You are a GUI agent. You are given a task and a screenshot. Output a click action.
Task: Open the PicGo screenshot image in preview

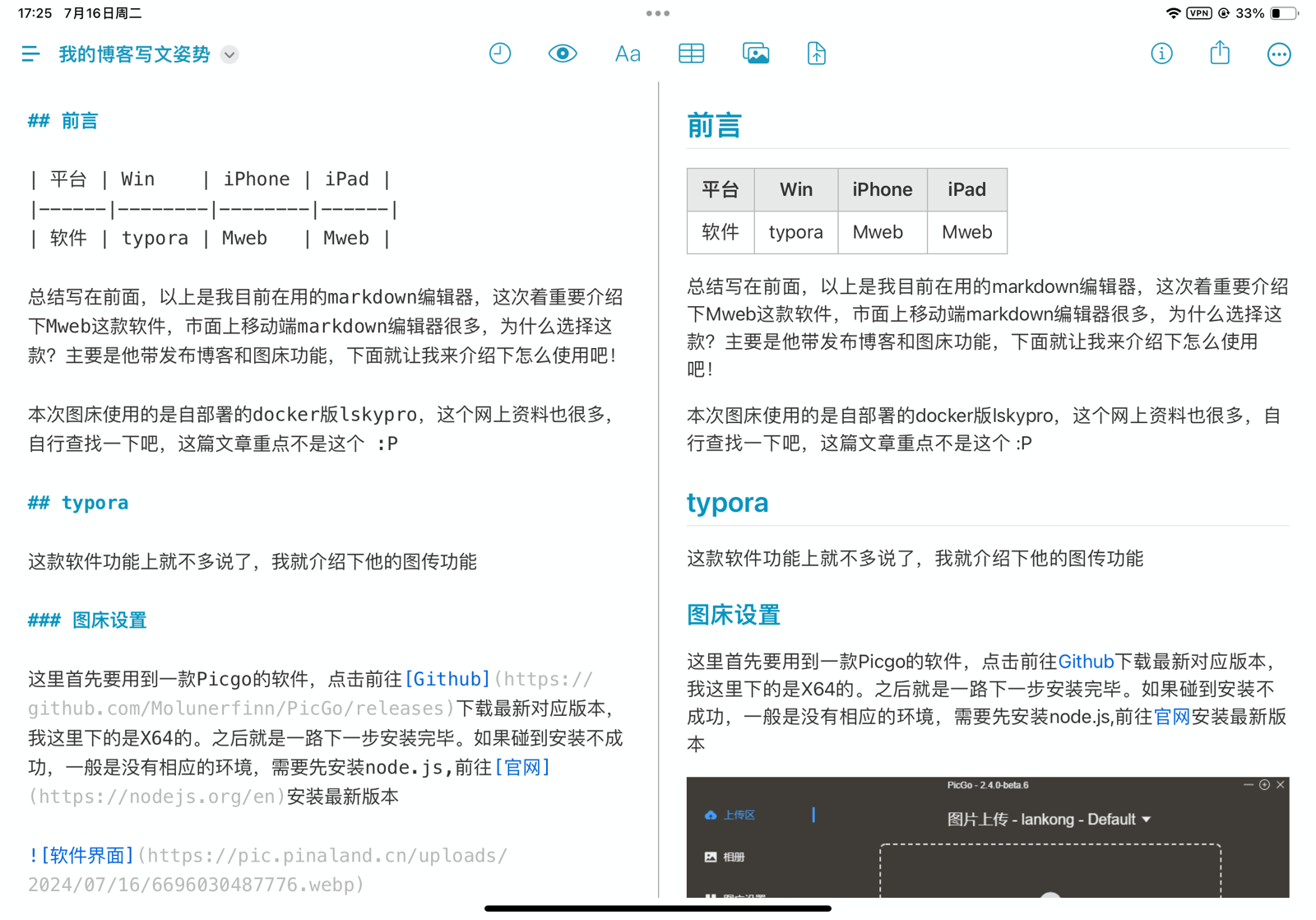988,837
